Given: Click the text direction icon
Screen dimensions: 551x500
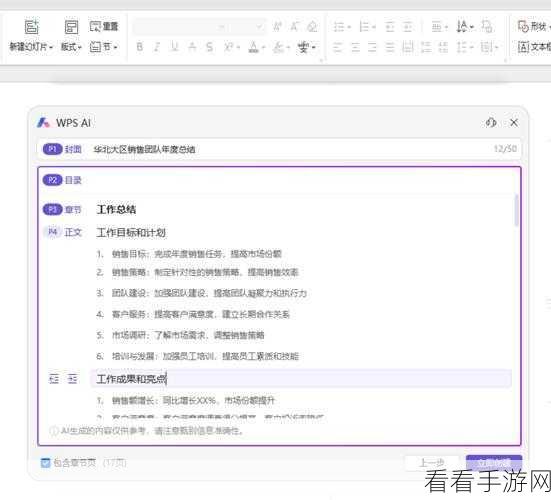Looking at the screenshot, I should pos(462,27).
